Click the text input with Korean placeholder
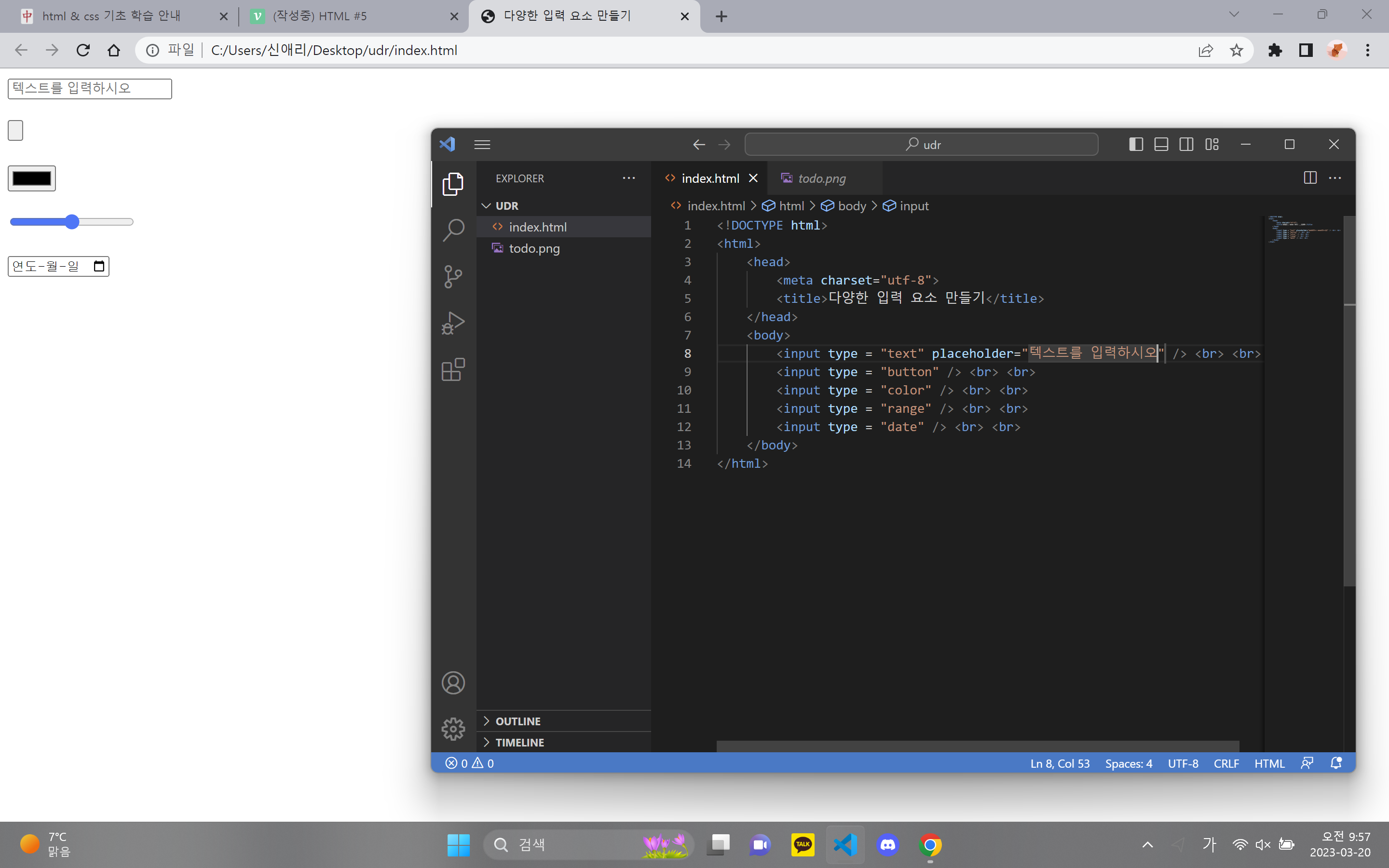1389x868 pixels. [90, 88]
